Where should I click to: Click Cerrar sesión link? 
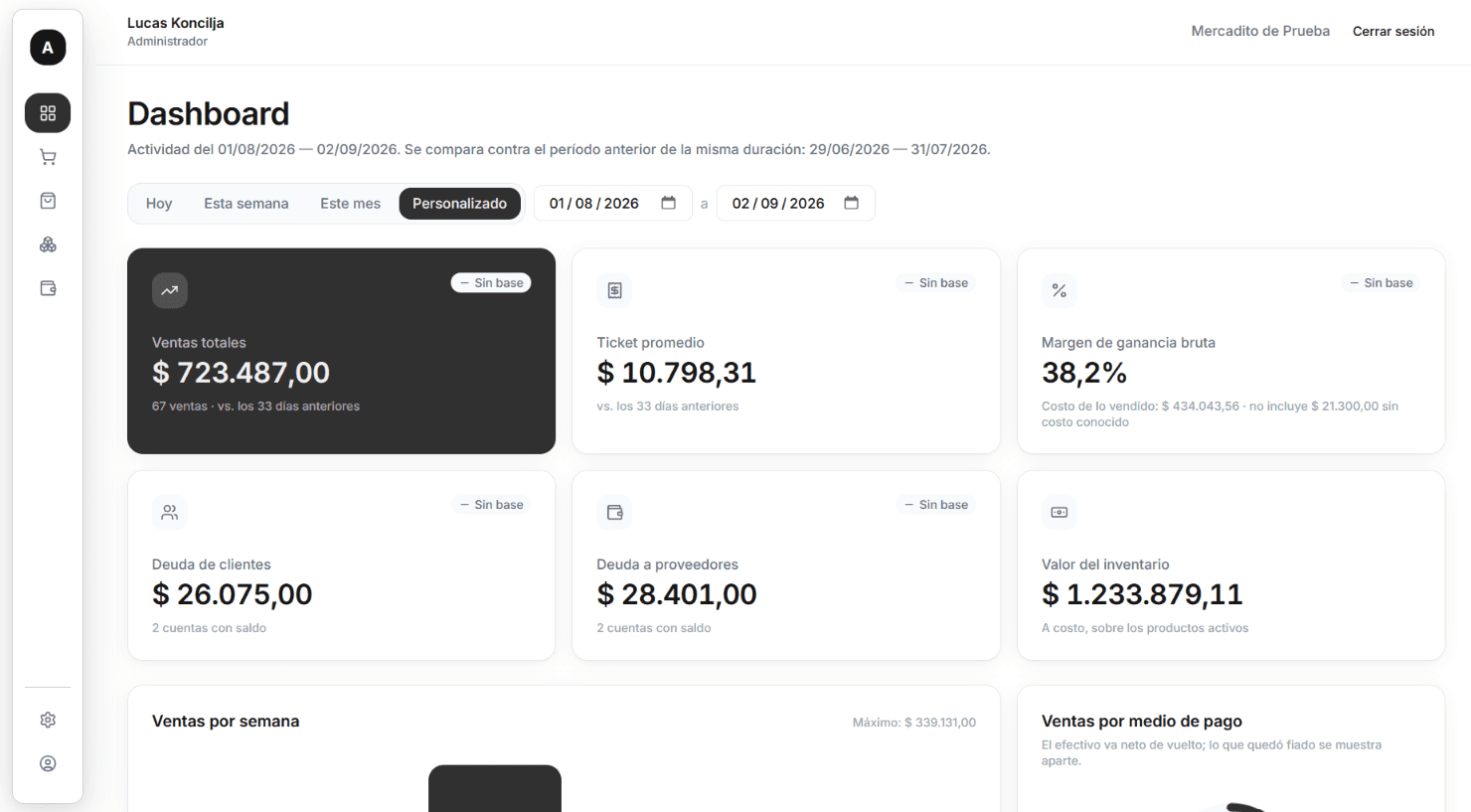click(x=1393, y=32)
